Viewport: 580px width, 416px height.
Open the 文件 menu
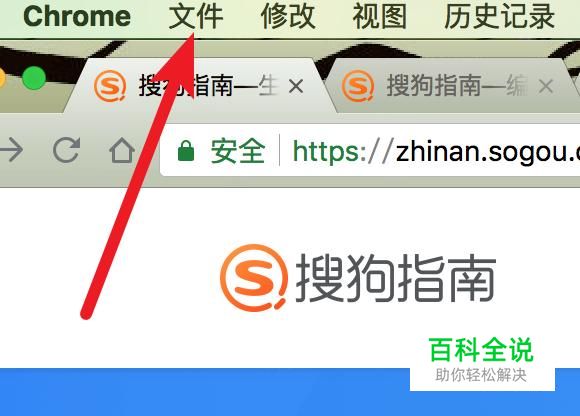click(x=196, y=17)
